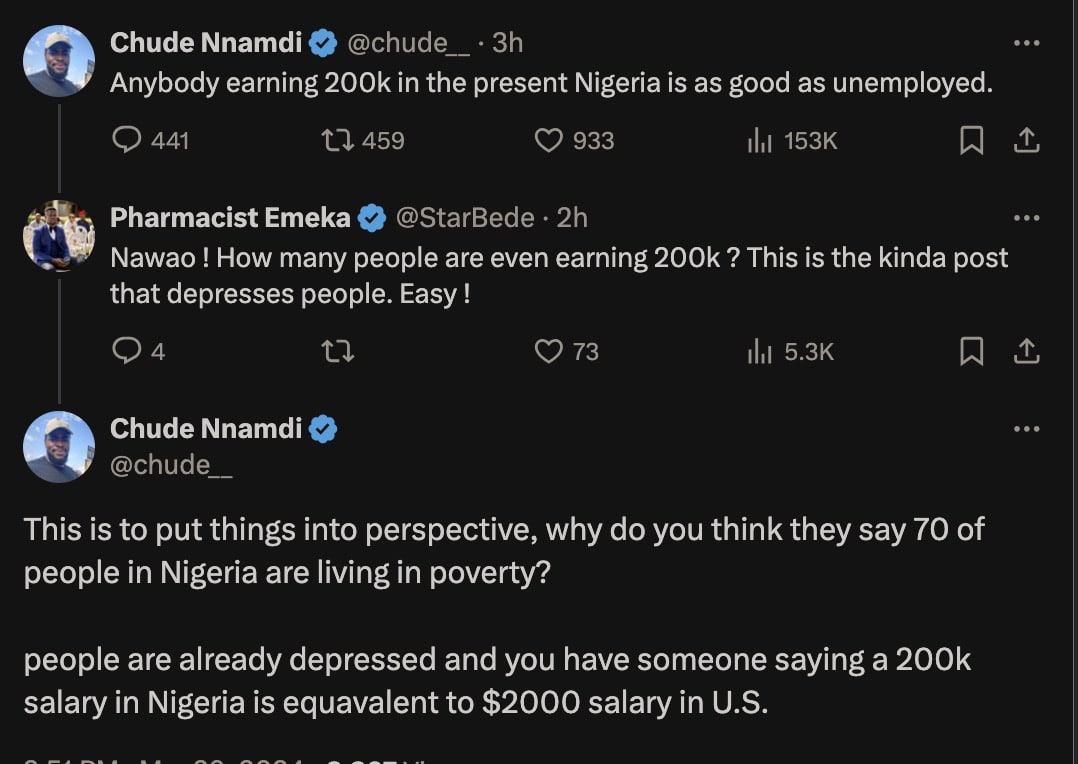Click Pharmacist Emeka's profile picture

(59, 237)
